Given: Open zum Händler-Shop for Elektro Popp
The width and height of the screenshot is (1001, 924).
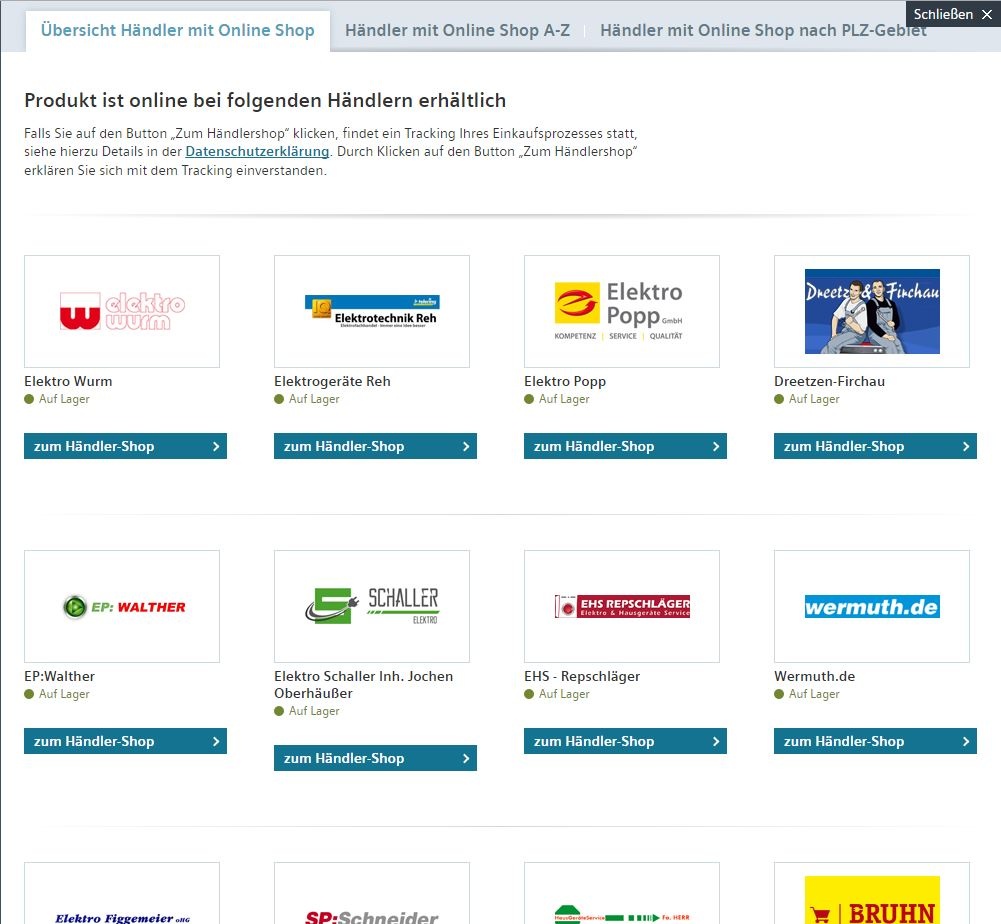Looking at the screenshot, I should tap(625, 446).
